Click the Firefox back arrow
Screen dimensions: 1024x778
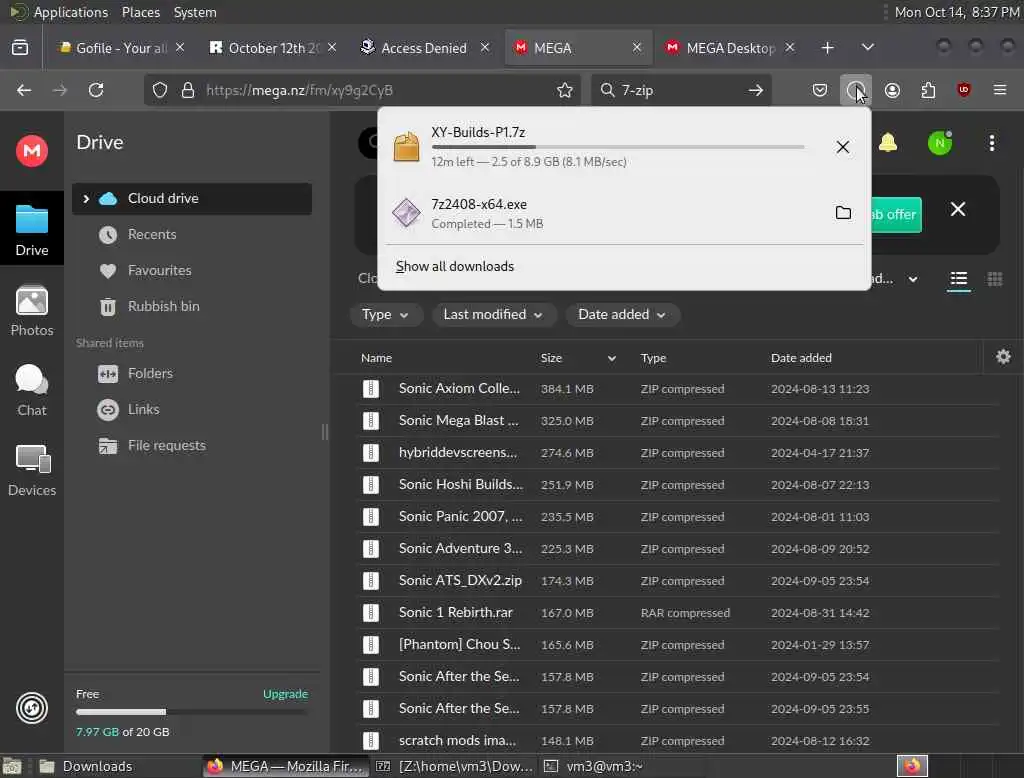click(24, 90)
